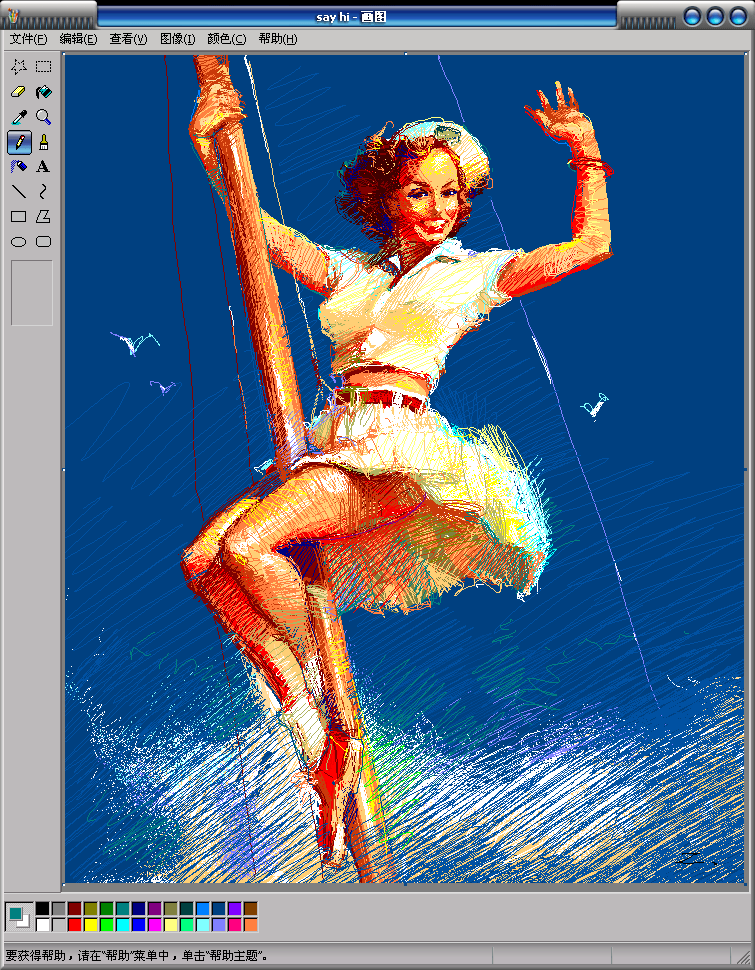755x970 pixels.
Task: Pick the Rounded Rectangle tool
Action: [43, 242]
